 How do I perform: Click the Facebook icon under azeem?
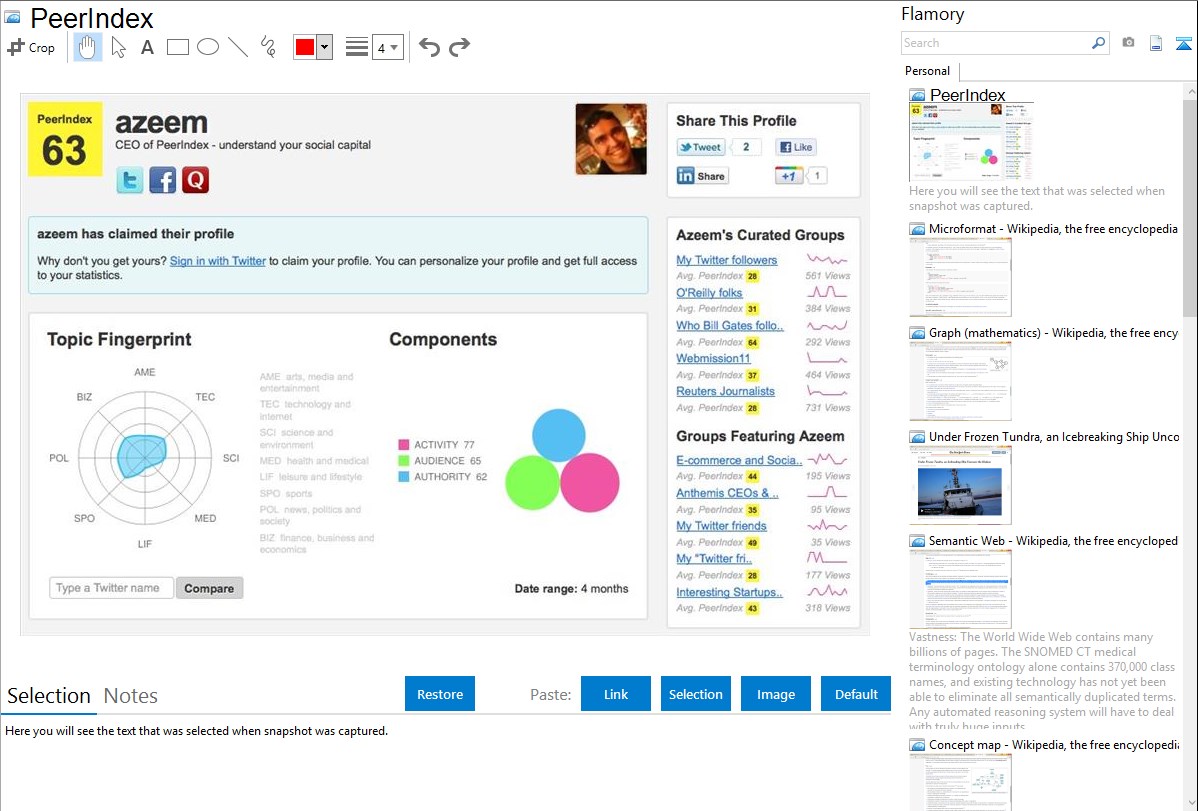(163, 180)
